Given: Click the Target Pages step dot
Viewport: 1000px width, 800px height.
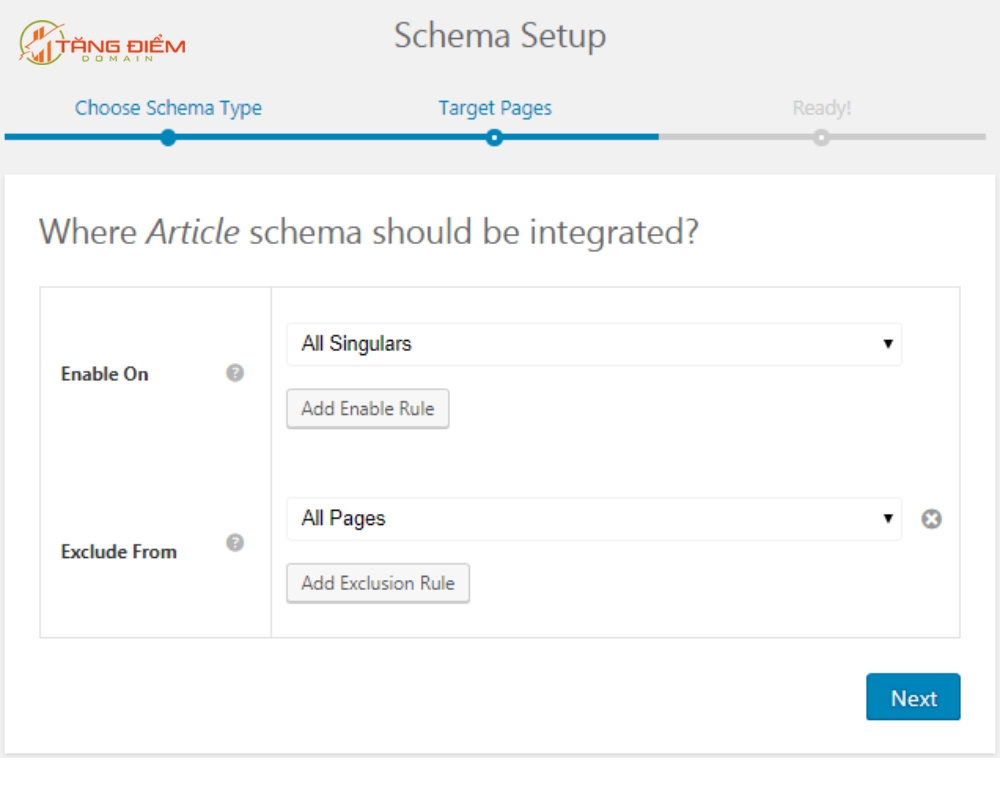Looking at the screenshot, I should [x=494, y=137].
